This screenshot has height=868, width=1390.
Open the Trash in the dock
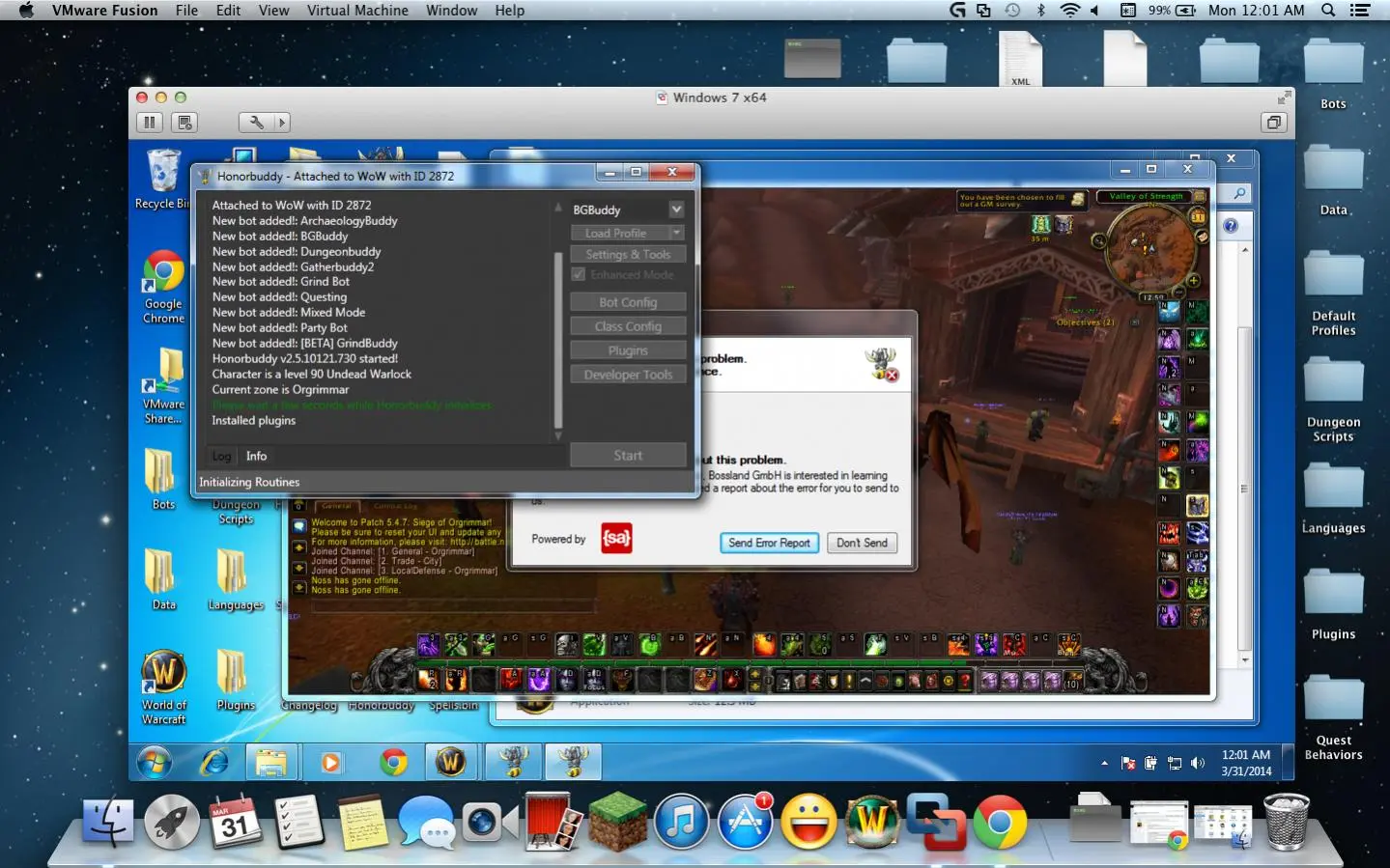[1287, 822]
